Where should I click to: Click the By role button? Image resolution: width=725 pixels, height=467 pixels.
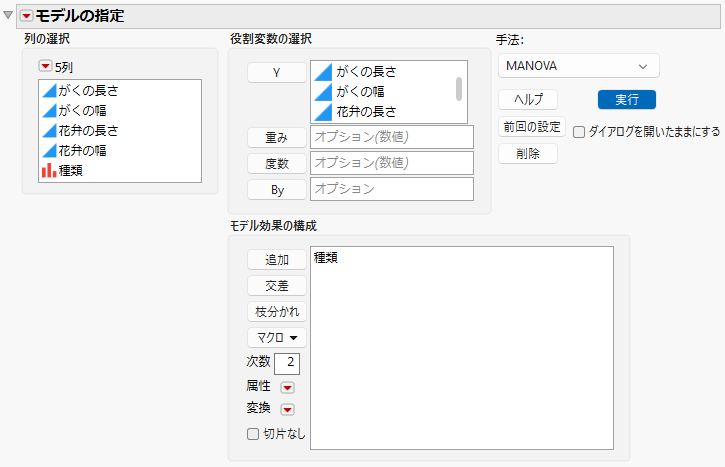(x=276, y=190)
